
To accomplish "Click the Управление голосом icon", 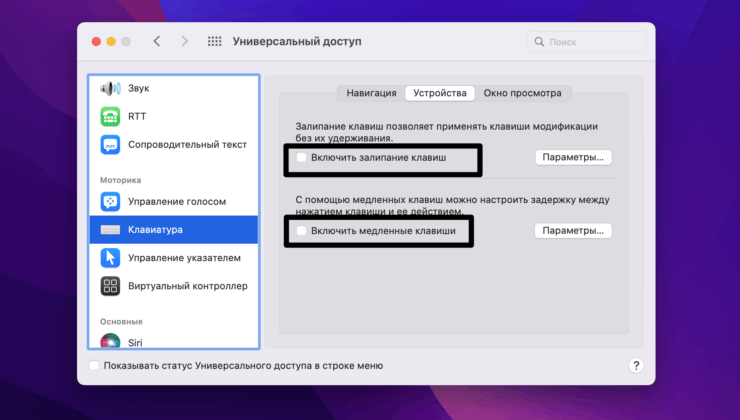I will (110, 201).
